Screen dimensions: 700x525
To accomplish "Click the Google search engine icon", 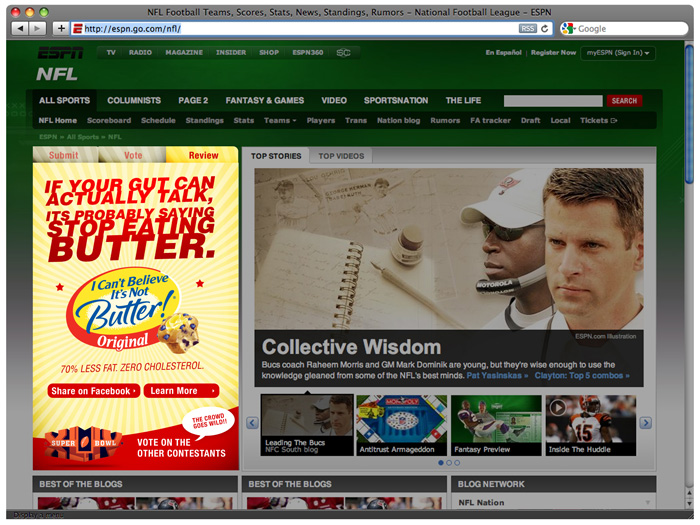I will 568,29.
